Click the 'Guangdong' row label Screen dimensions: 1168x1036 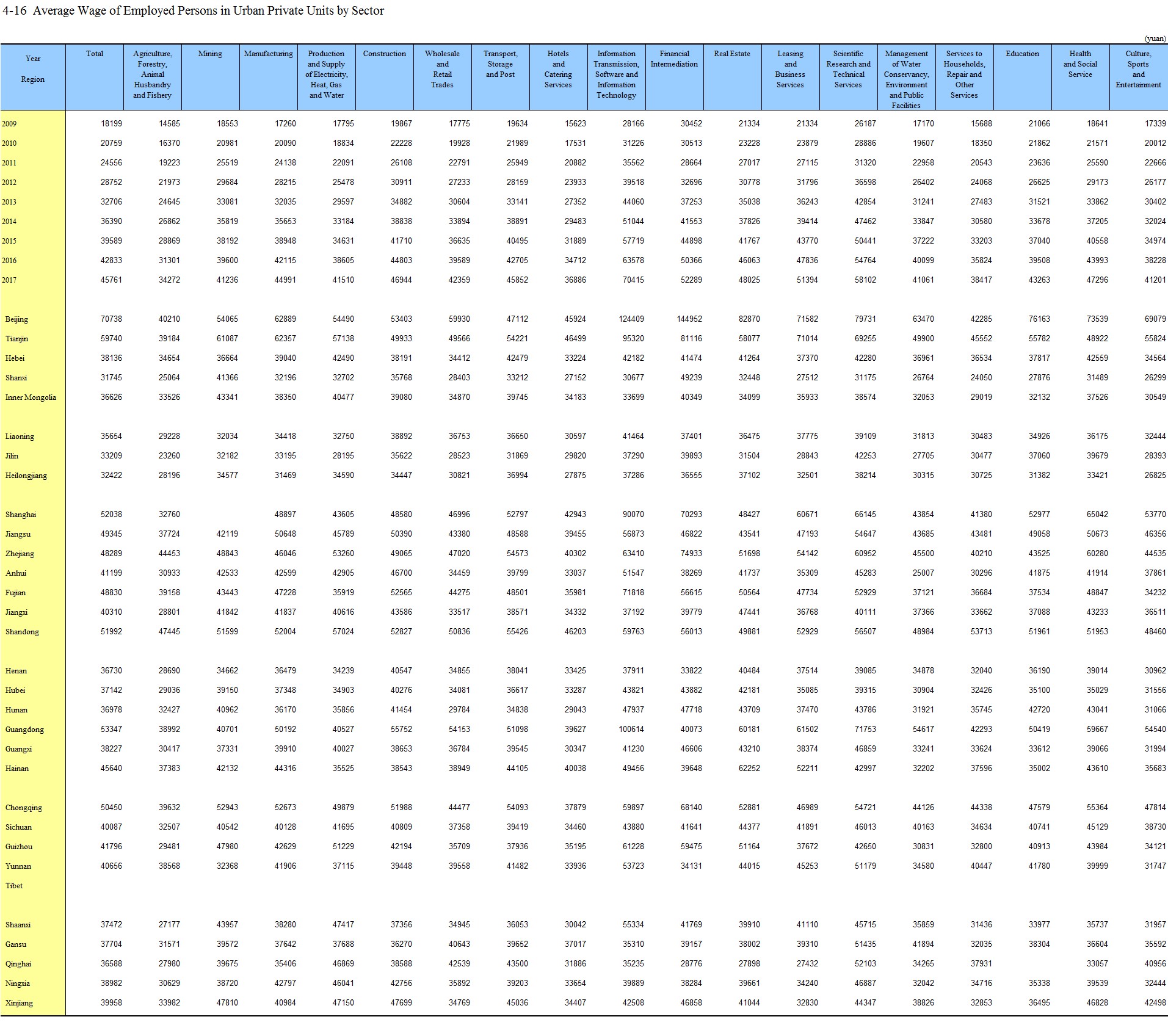(x=24, y=730)
